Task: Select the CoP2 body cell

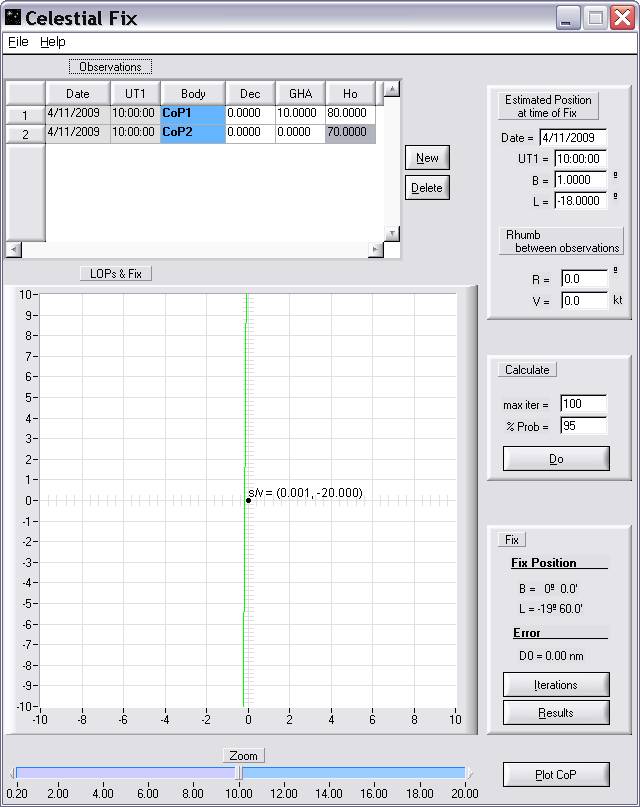Action: [x=193, y=133]
